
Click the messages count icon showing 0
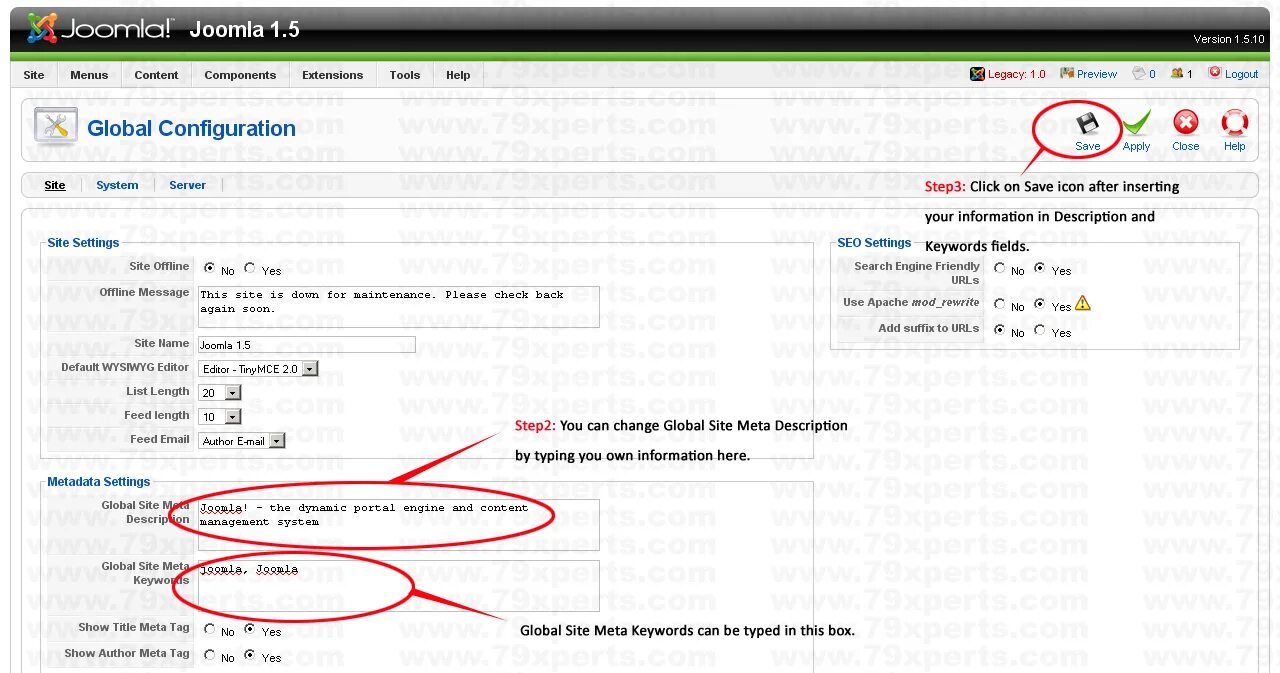[x=1138, y=73]
